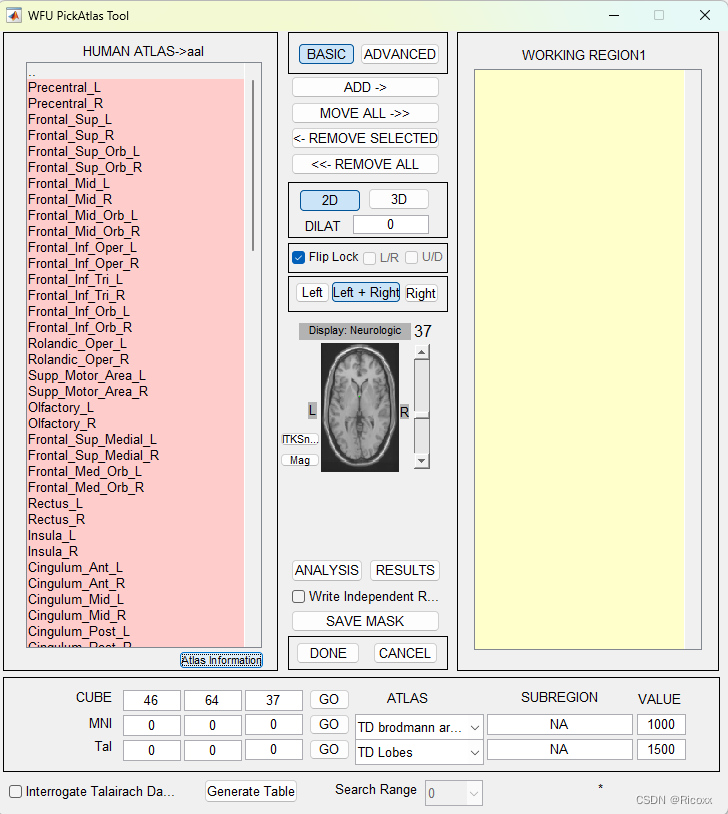
Task: Select the Left hemisphere option
Action: pos(312,293)
